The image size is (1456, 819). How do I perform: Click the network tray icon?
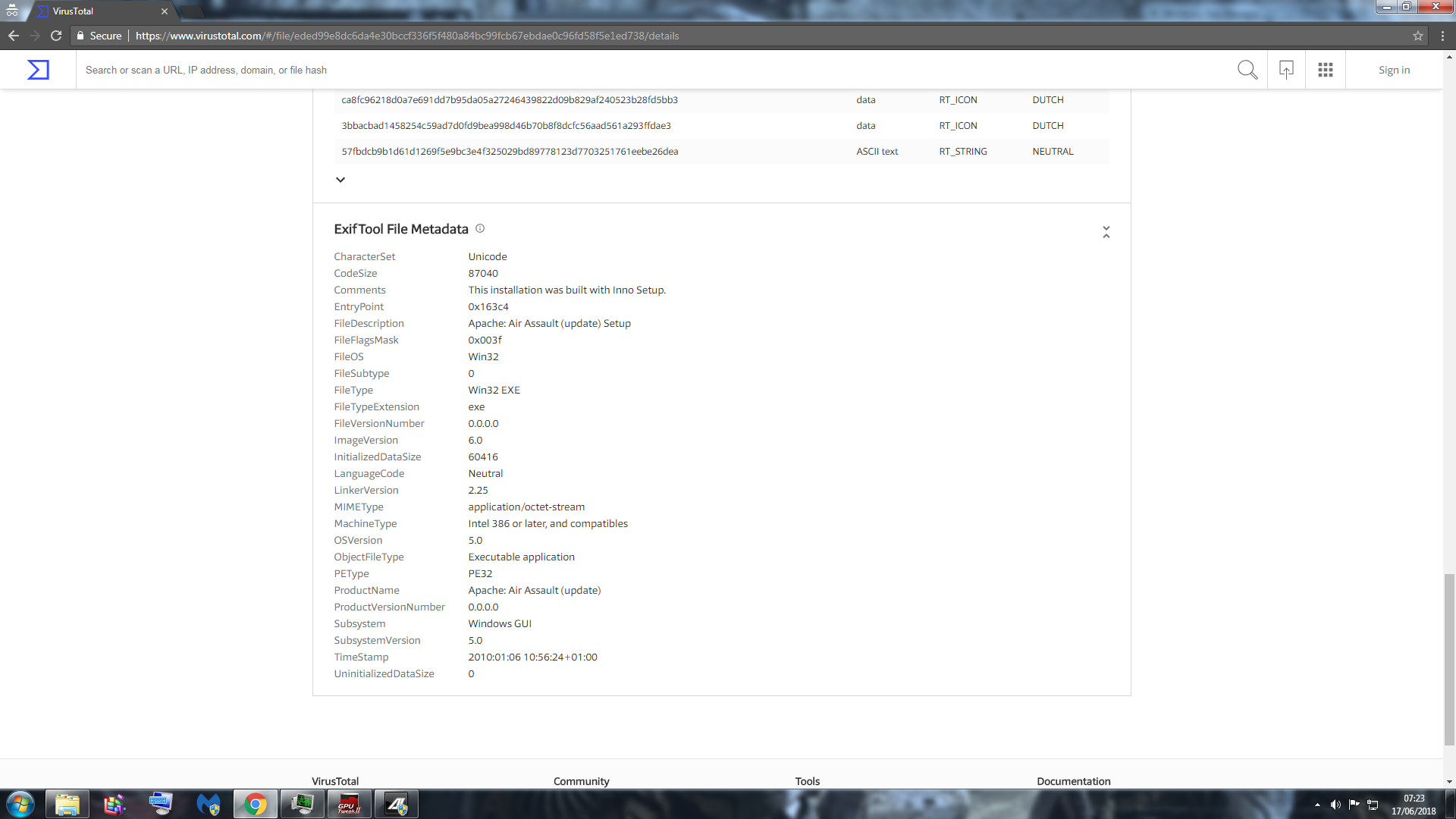point(1373,805)
